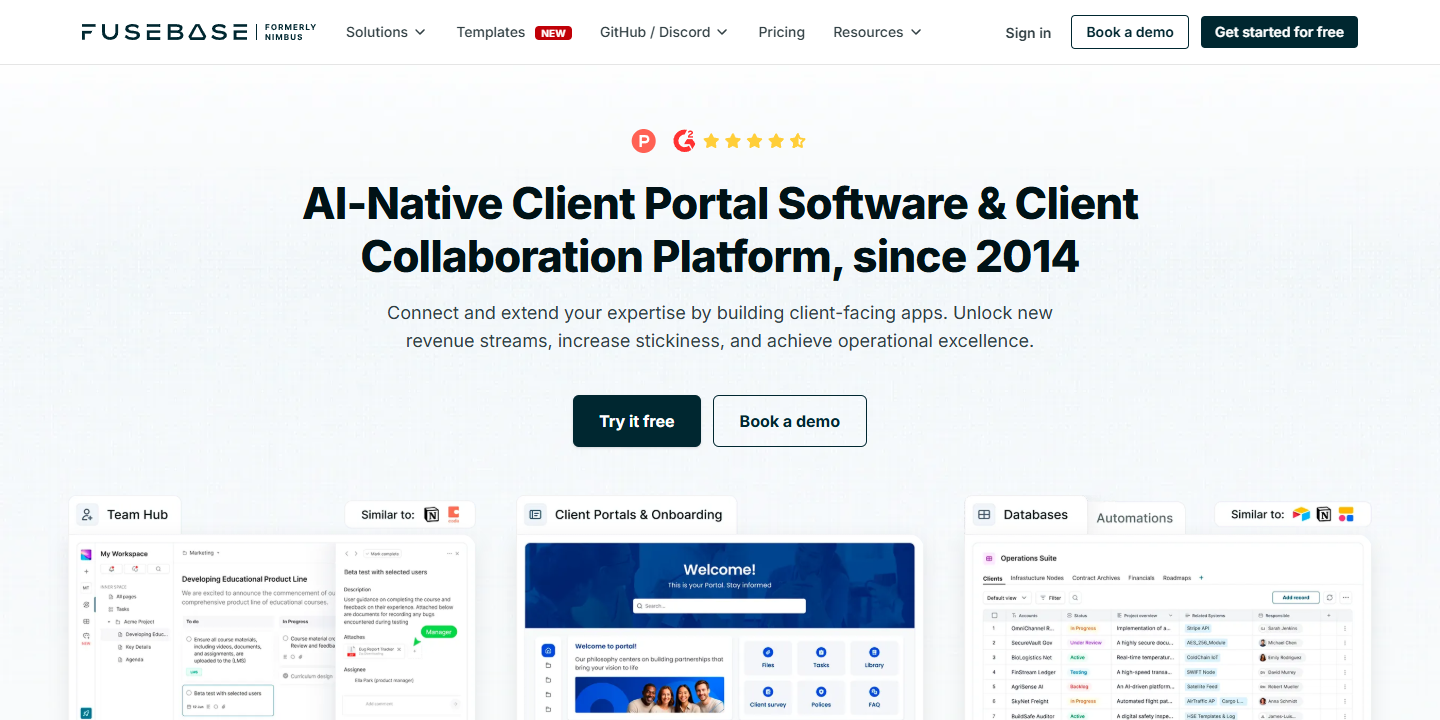
Task: Click the FuseBase logo
Action: (x=199, y=32)
